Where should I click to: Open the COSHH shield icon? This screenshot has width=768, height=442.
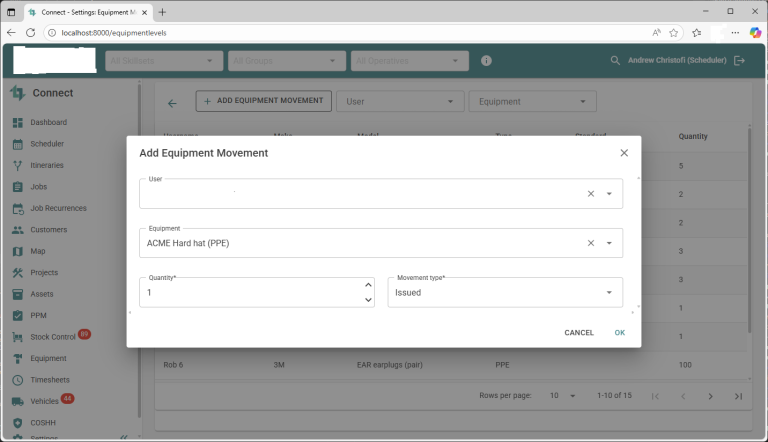coord(18,423)
